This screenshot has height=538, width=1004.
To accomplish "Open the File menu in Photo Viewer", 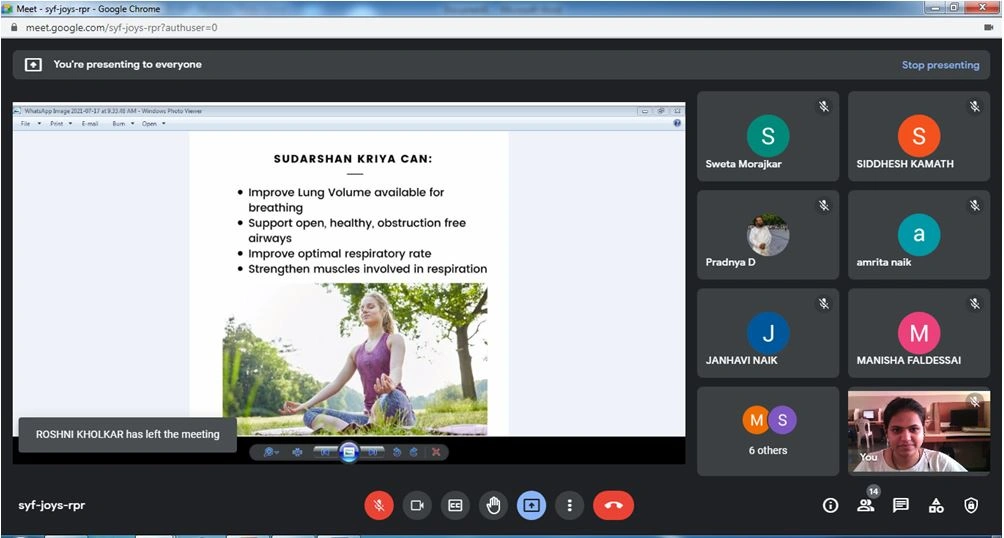I will tap(29, 124).
